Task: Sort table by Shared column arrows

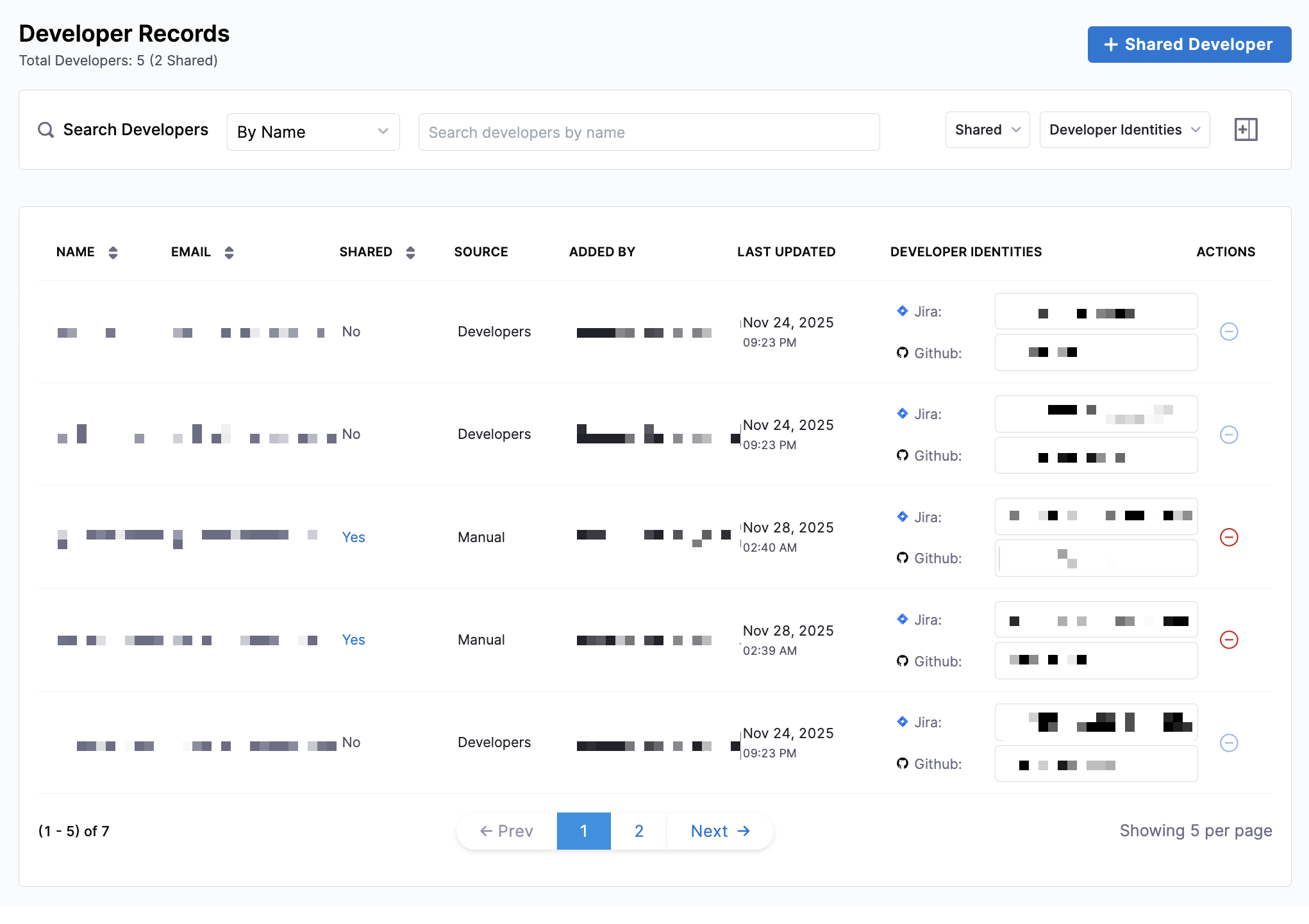Action: 410,252
